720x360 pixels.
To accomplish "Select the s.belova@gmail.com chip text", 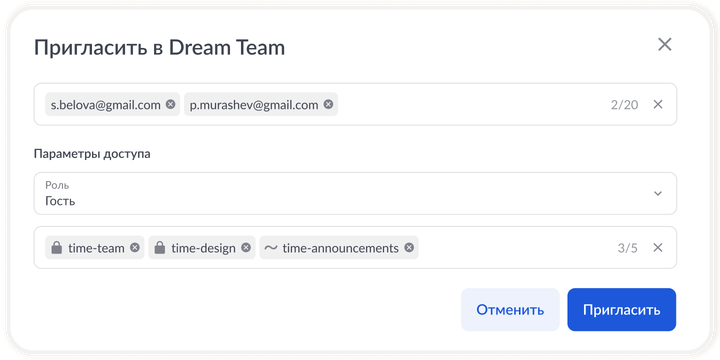I will (x=106, y=105).
